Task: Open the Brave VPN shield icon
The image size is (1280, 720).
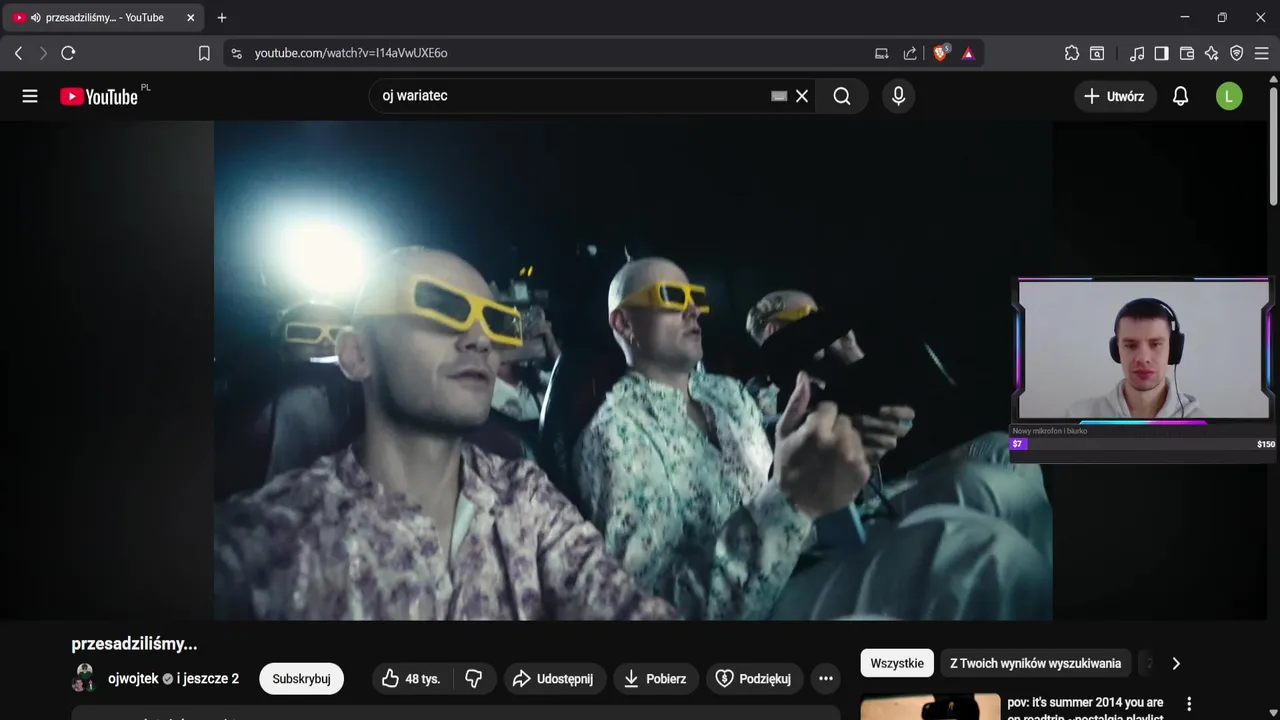Action: 1237,53
